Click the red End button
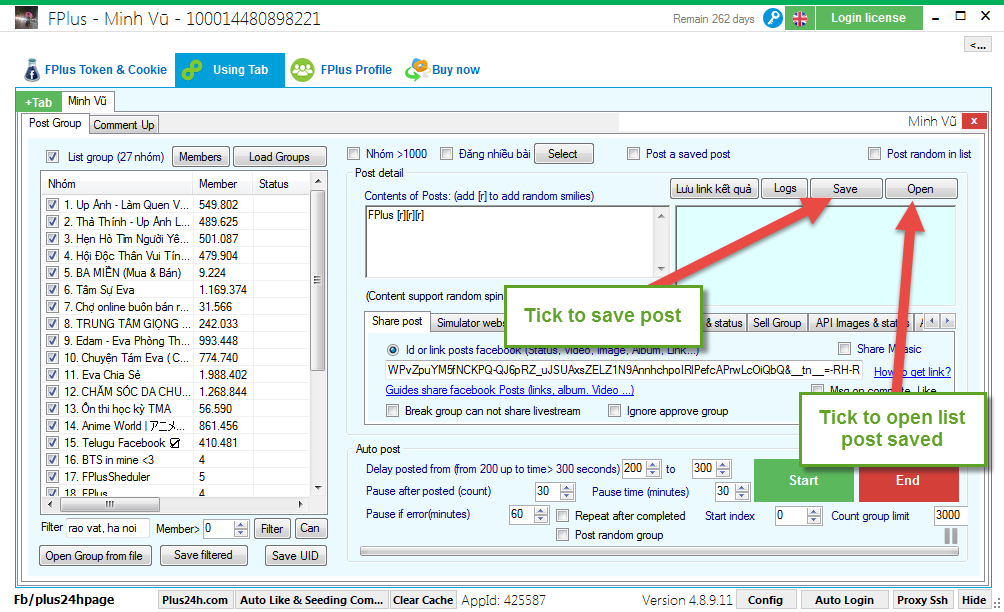Screen dimensions: 1004x612 click(908, 481)
